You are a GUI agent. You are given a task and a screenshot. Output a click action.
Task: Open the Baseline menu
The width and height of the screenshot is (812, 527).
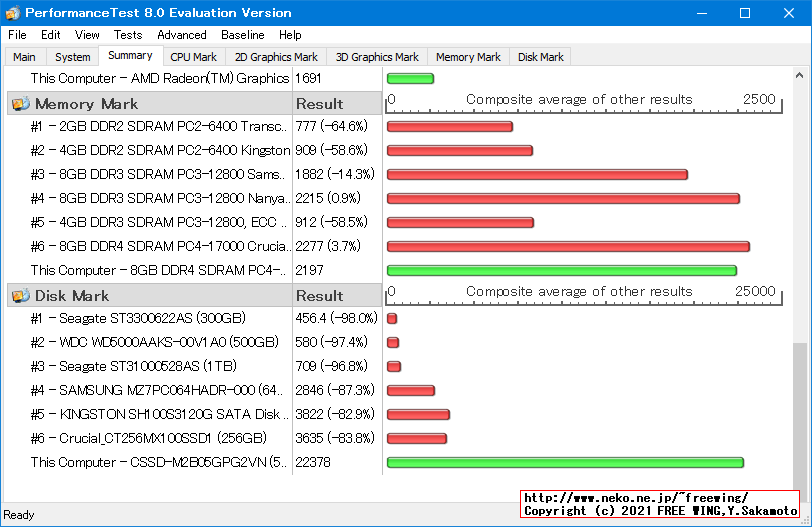click(243, 35)
